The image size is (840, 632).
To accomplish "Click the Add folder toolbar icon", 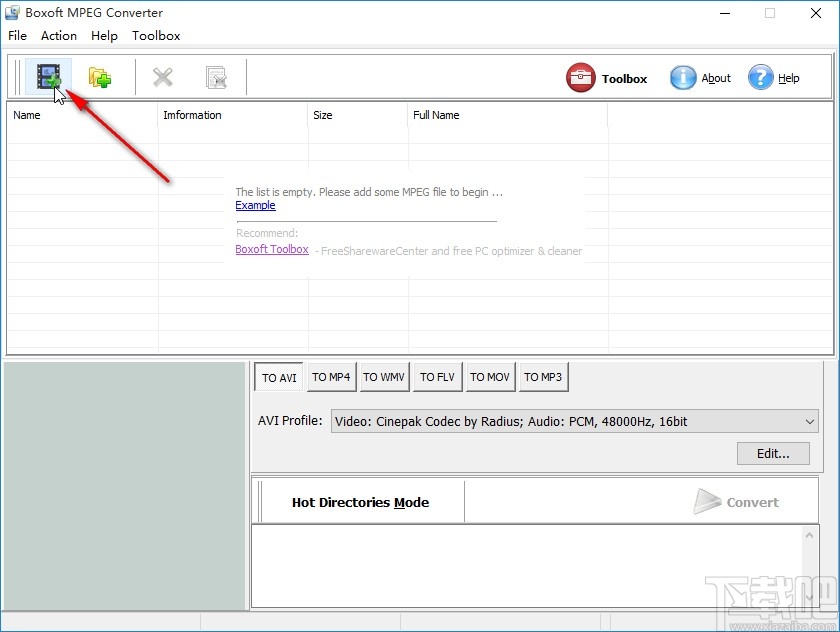I will click(x=98, y=76).
